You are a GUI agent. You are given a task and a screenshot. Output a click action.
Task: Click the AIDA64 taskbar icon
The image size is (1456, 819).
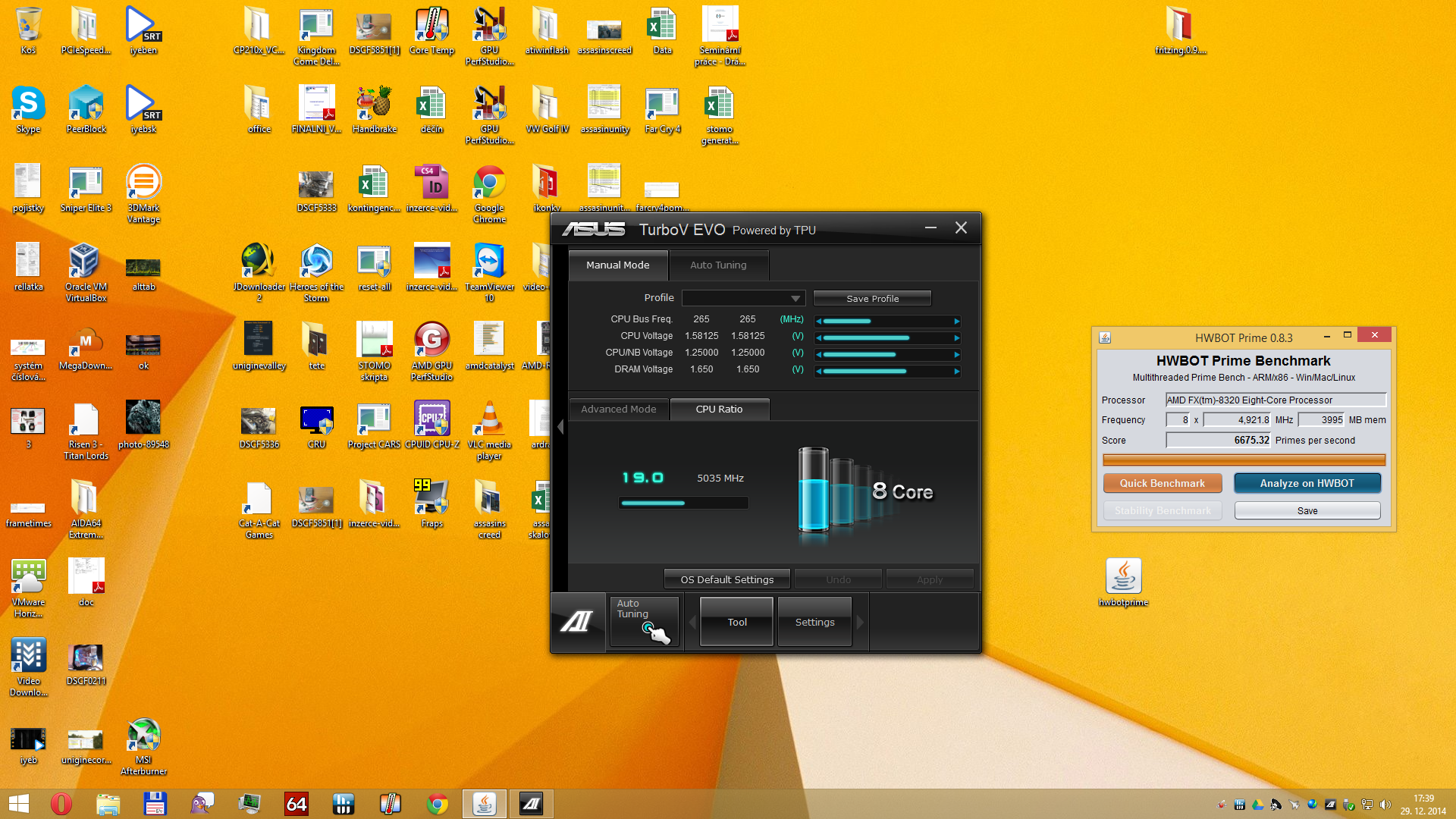(x=296, y=804)
